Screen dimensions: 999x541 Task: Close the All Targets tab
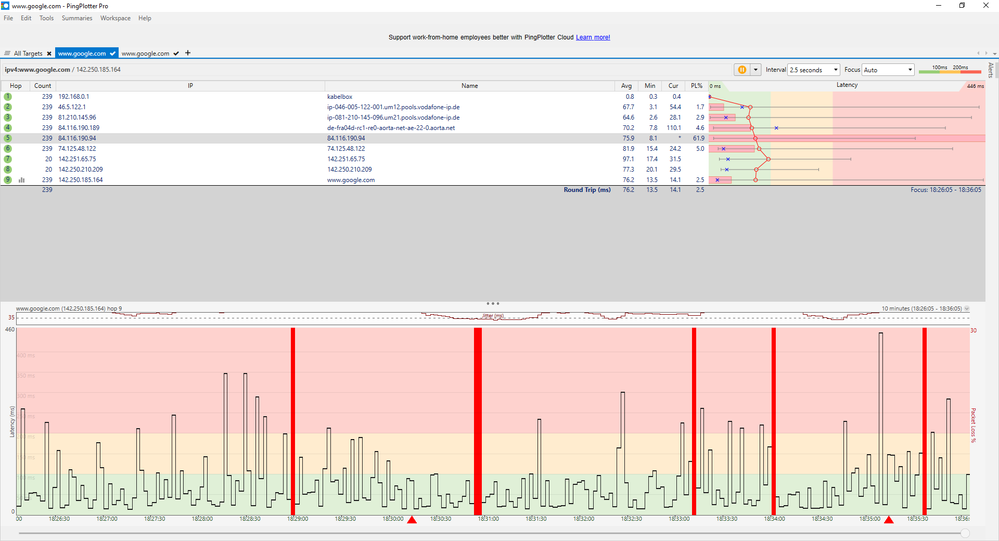48,53
